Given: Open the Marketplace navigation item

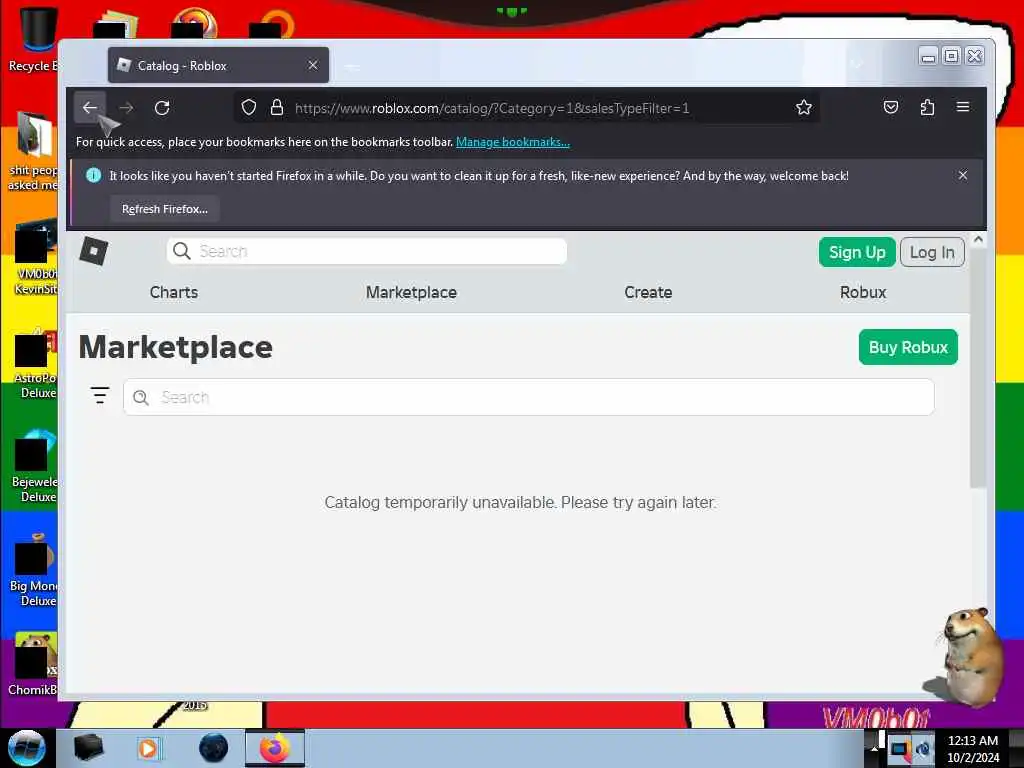Looking at the screenshot, I should [411, 292].
